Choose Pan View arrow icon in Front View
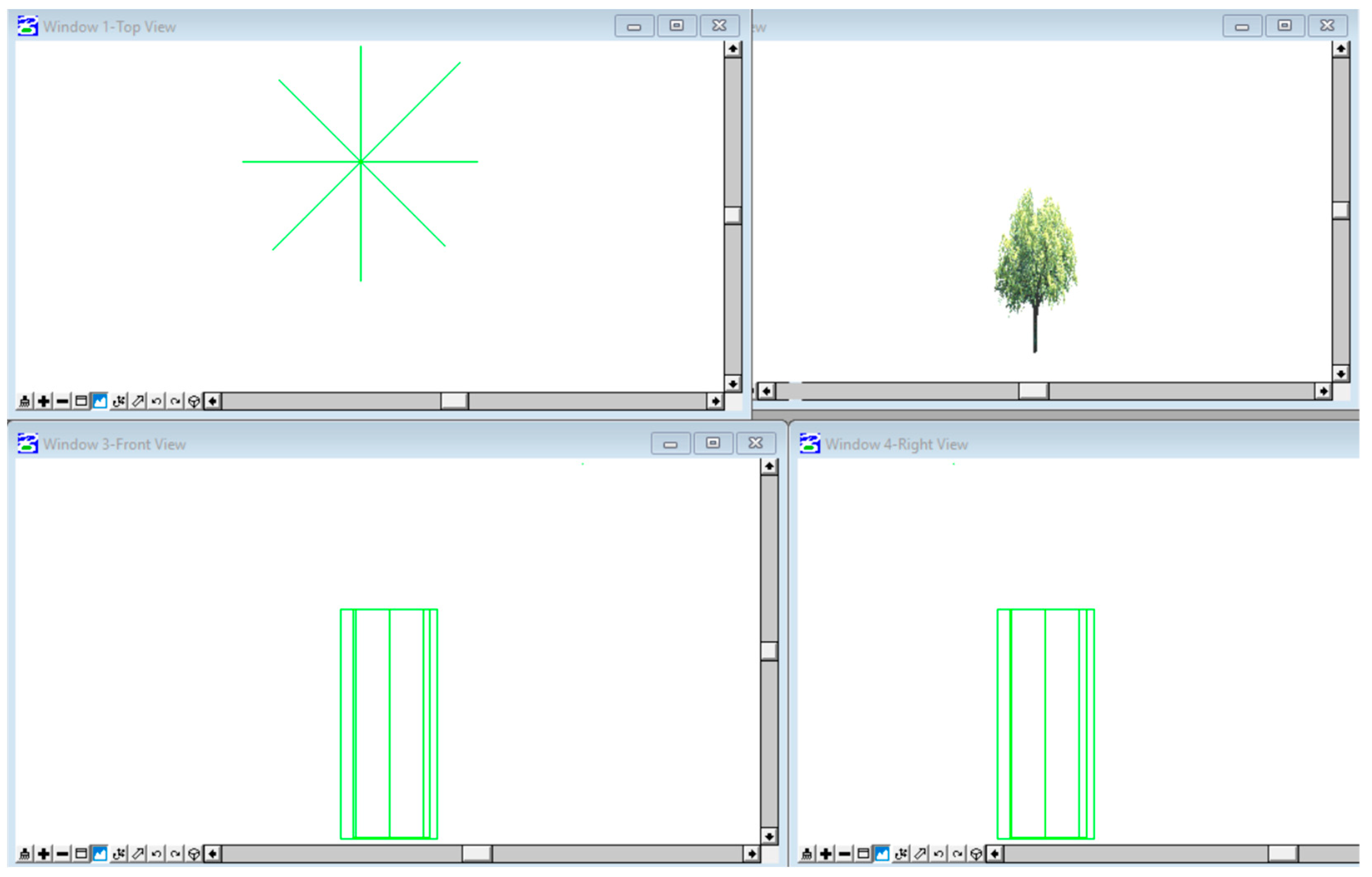Screen dimensions: 1372x877 pyautogui.click(x=137, y=854)
